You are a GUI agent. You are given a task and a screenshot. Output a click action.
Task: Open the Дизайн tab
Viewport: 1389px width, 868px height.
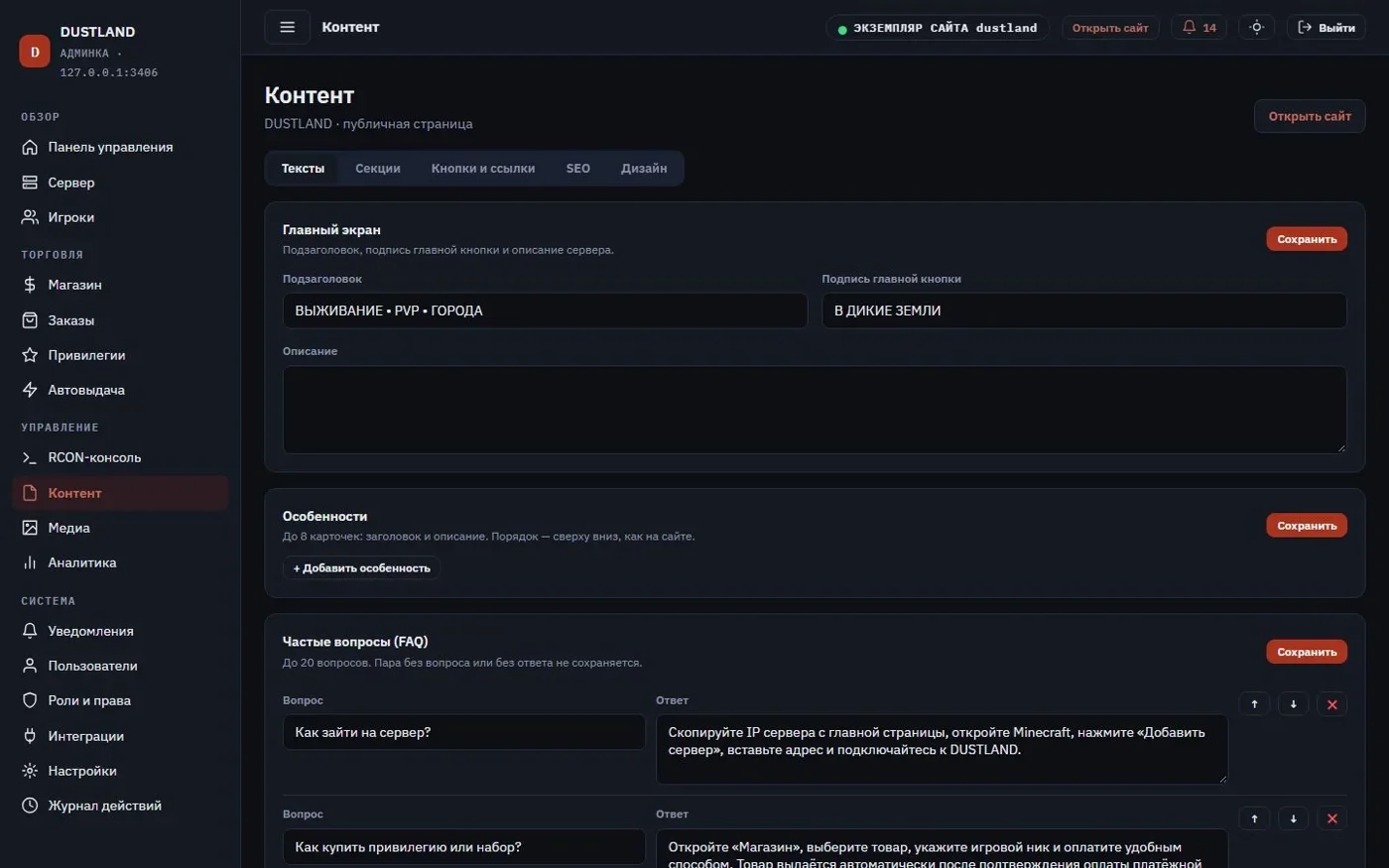click(x=644, y=169)
